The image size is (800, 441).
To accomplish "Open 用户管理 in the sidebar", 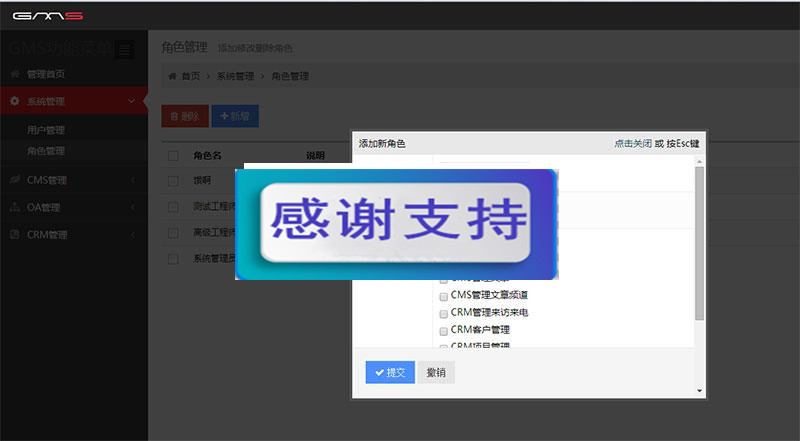I will tap(46, 130).
